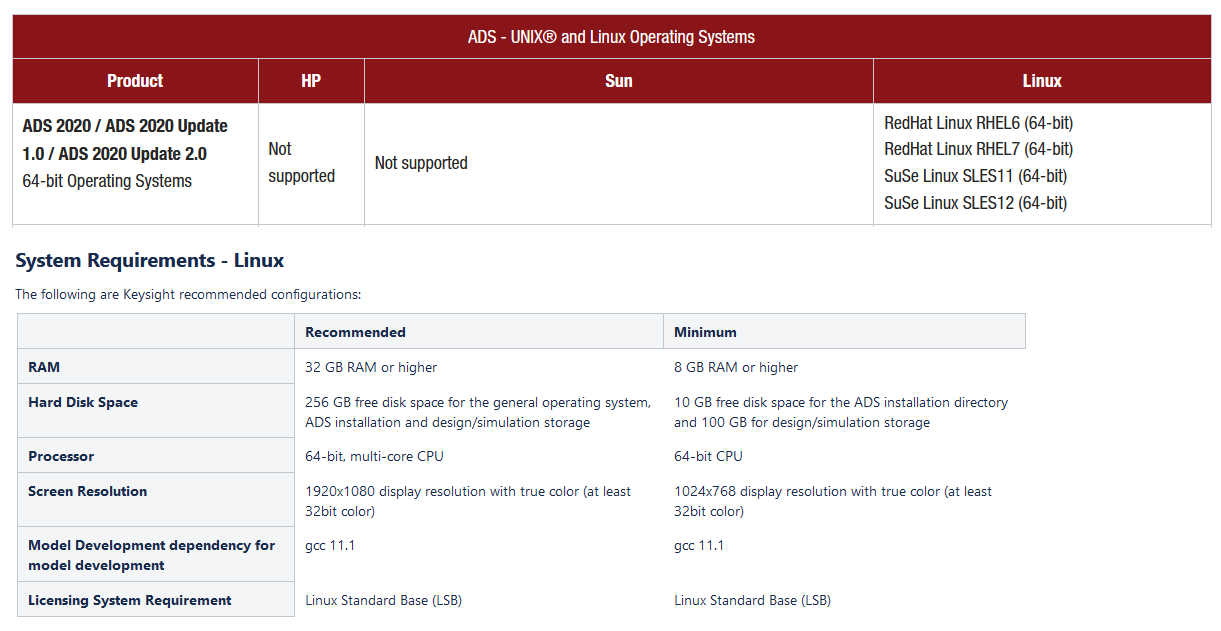The height and width of the screenshot is (631, 1221).
Task: Click '10 GB free disk space' minimum cell
Action: [841, 412]
